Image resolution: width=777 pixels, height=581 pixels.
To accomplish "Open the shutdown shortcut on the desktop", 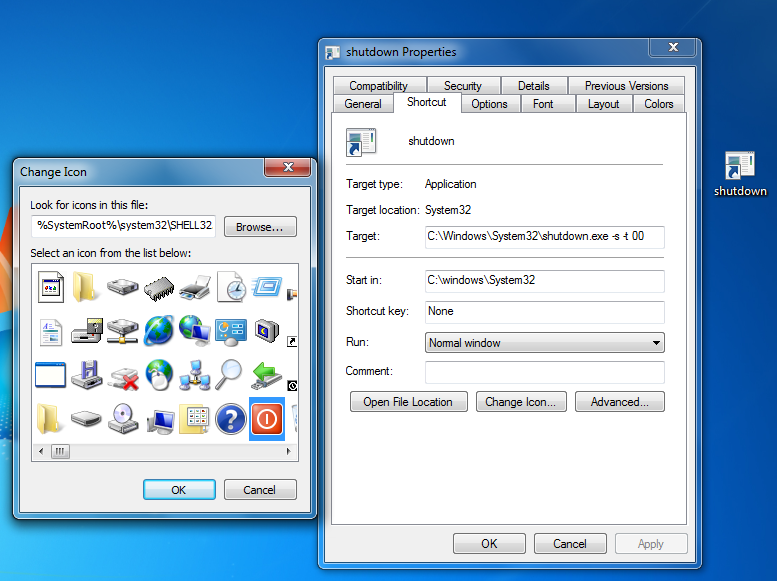I will tap(740, 174).
